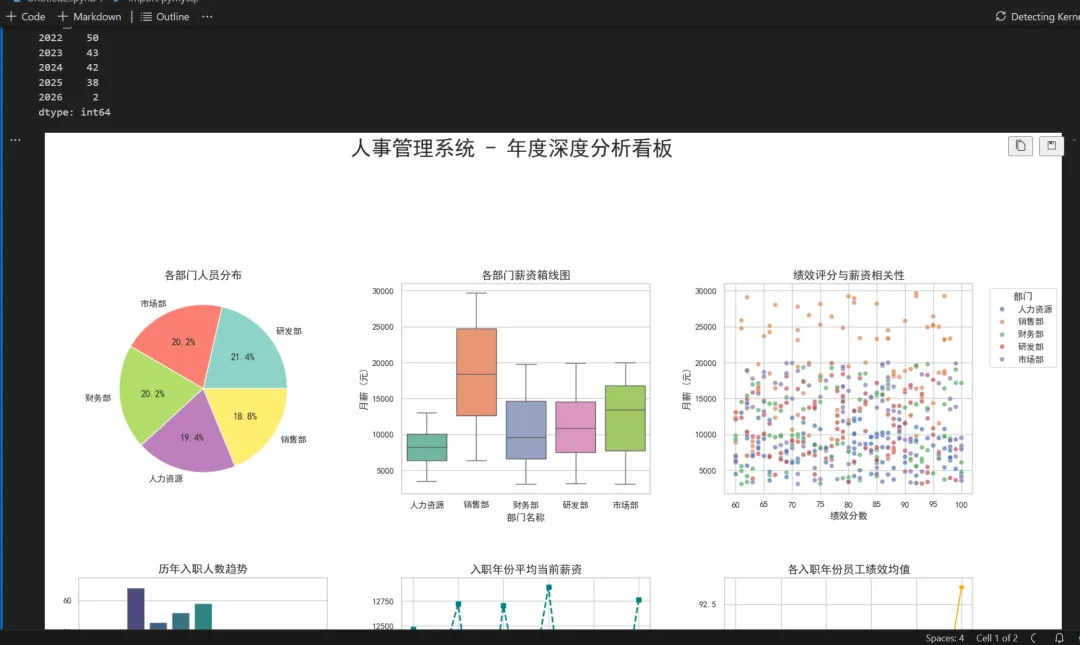
Task: Copy the output image to clipboard
Action: [1020, 145]
